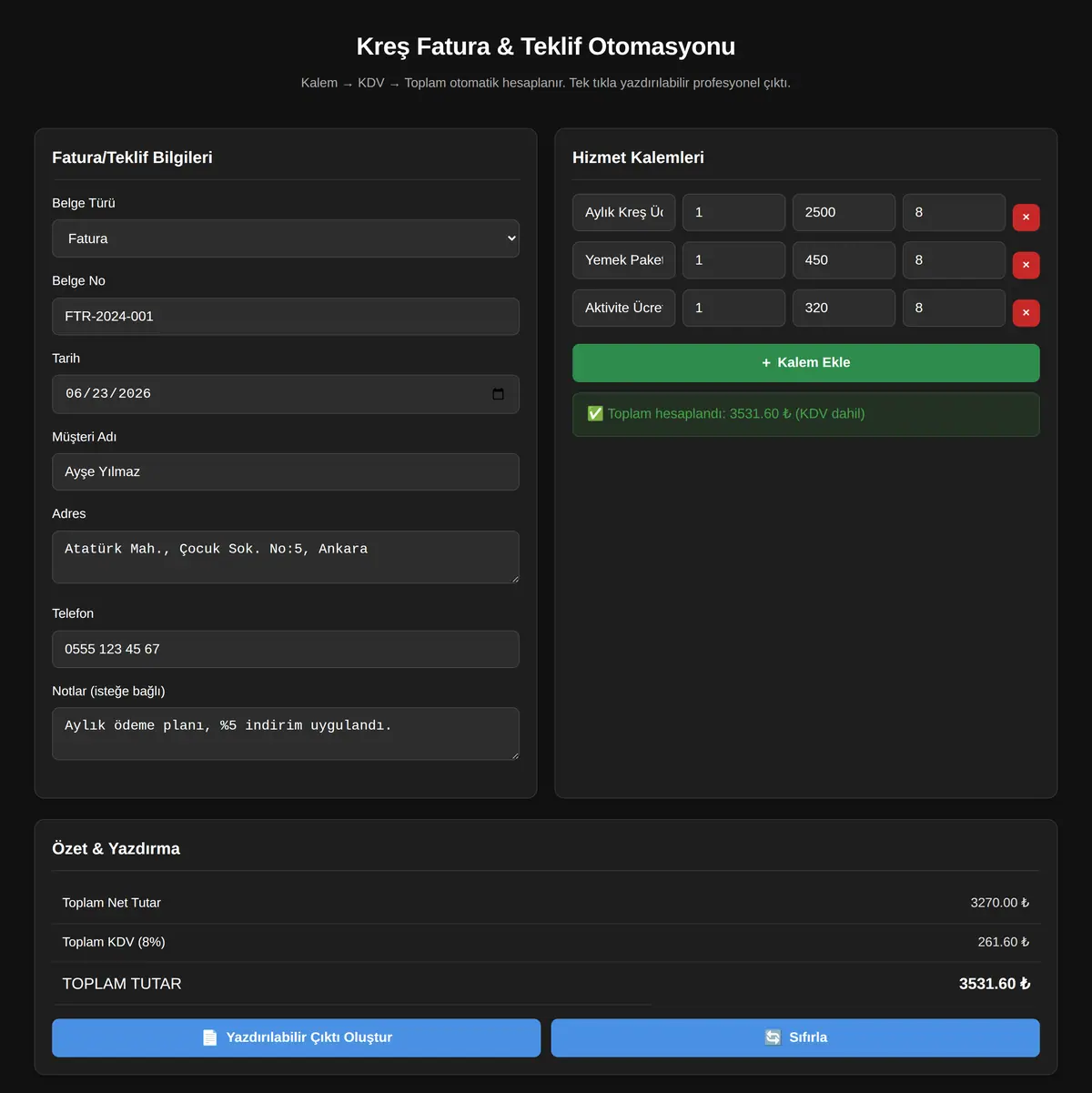Click into the Adres textarea
Viewport: 1092px width, 1093px height.
click(286, 557)
